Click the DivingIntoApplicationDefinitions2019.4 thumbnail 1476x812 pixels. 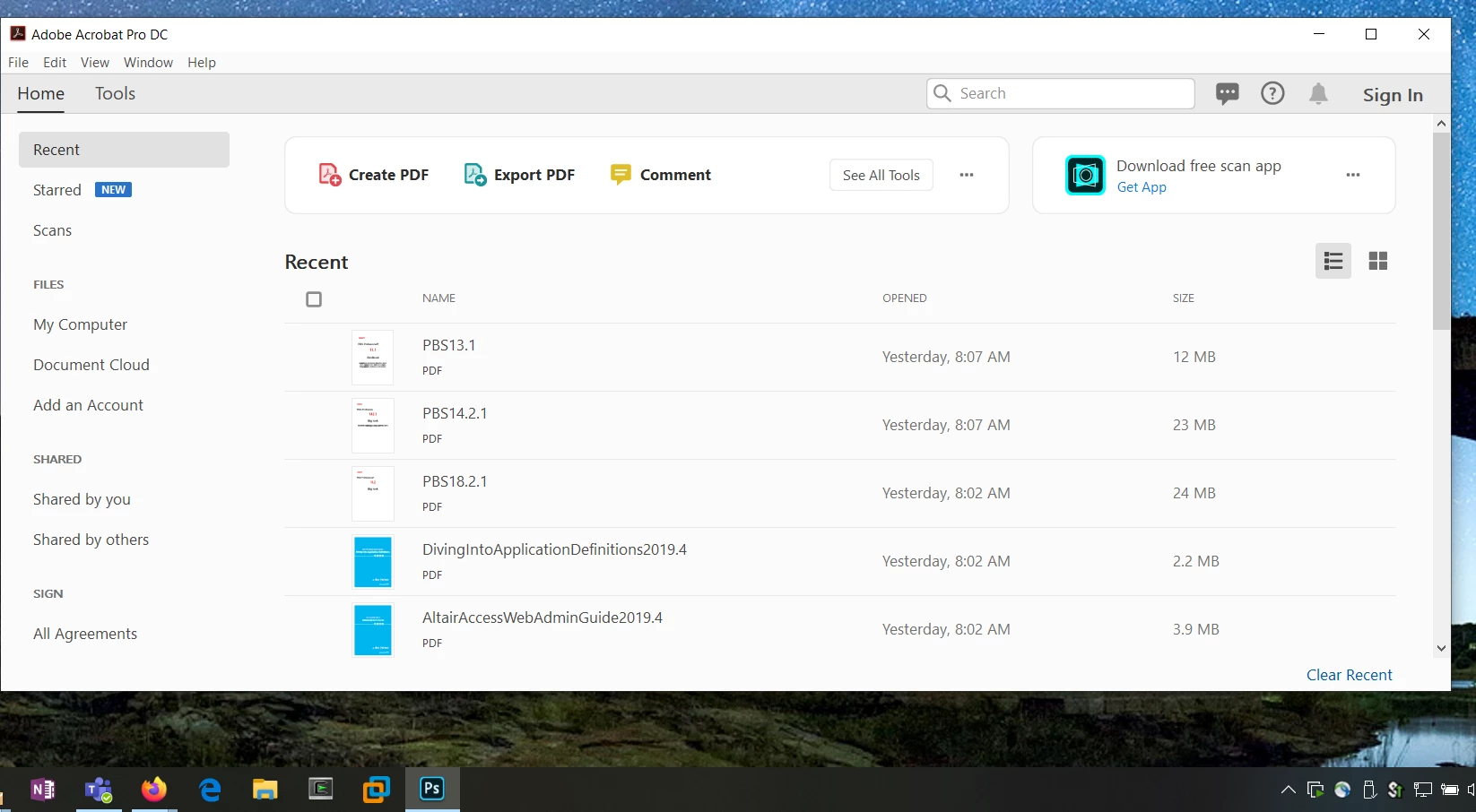click(x=373, y=561)
